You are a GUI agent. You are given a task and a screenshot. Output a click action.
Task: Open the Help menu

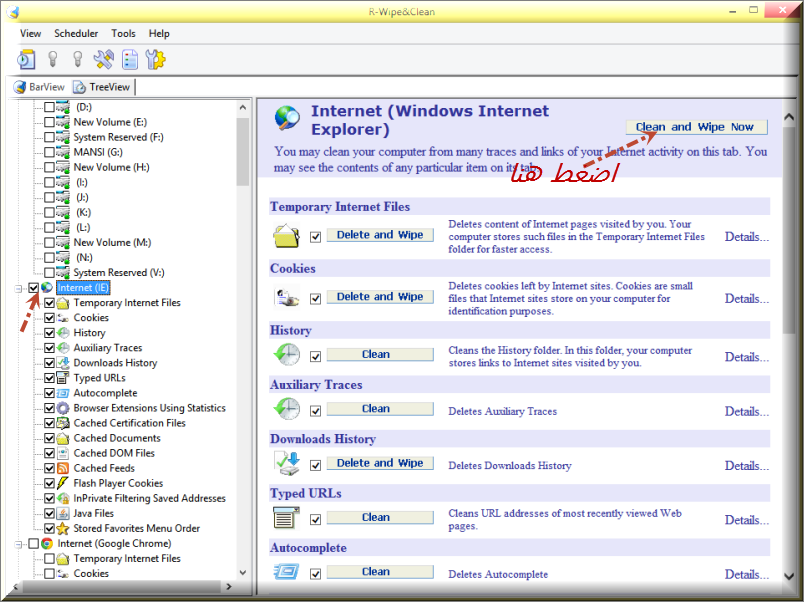click(159, 33)
